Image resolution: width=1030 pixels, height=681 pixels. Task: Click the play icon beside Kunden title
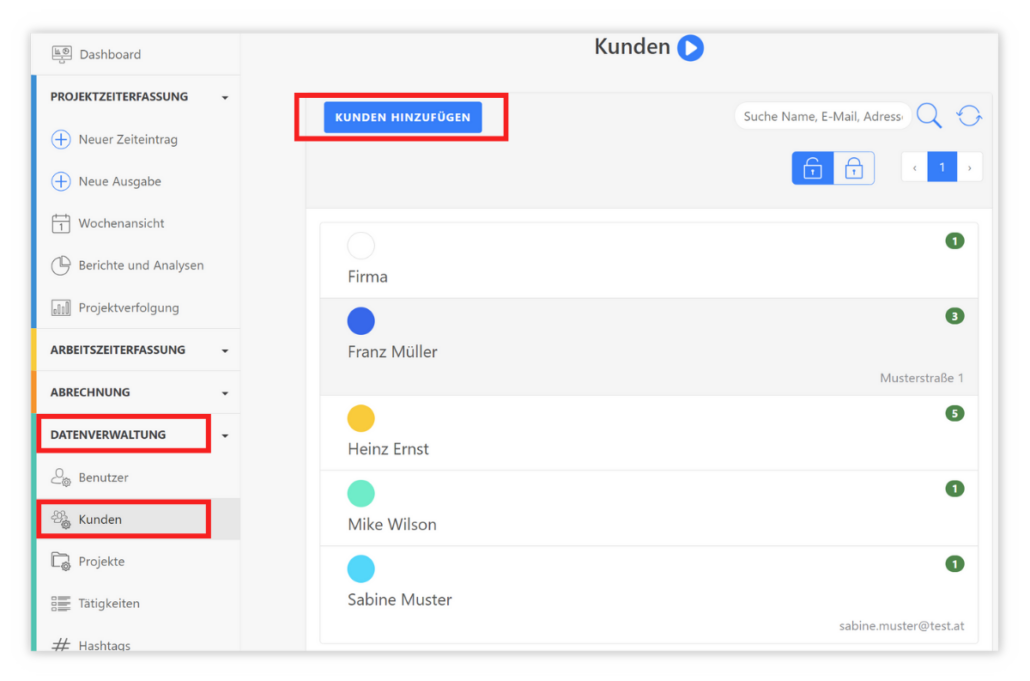point(690,47)
